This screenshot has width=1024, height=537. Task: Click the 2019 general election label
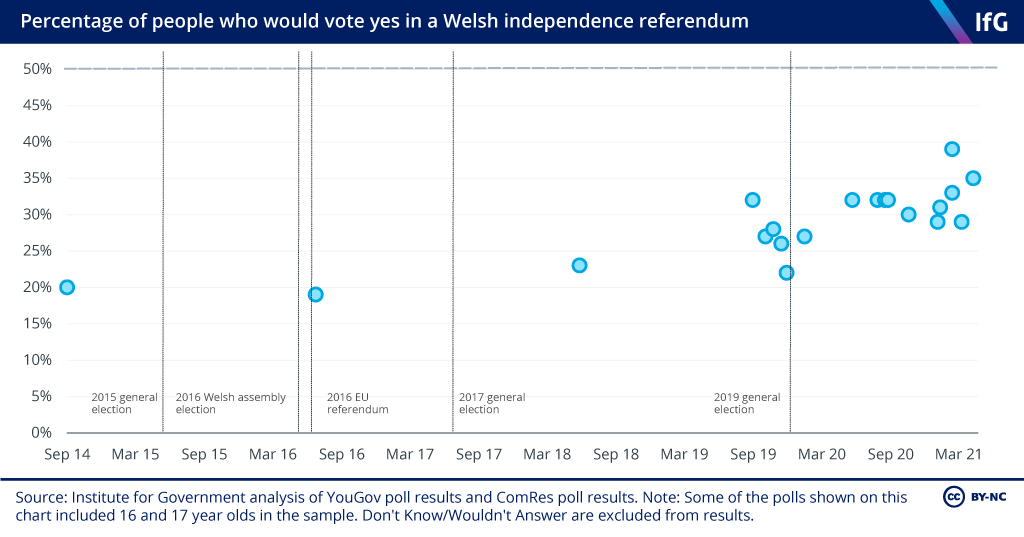click(746, 403)
